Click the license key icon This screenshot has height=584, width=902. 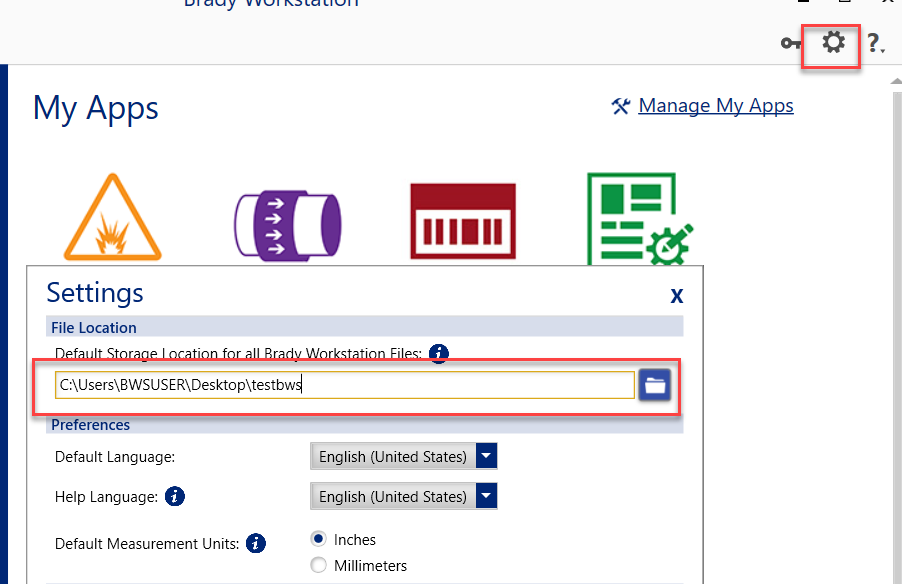[791, 43]
